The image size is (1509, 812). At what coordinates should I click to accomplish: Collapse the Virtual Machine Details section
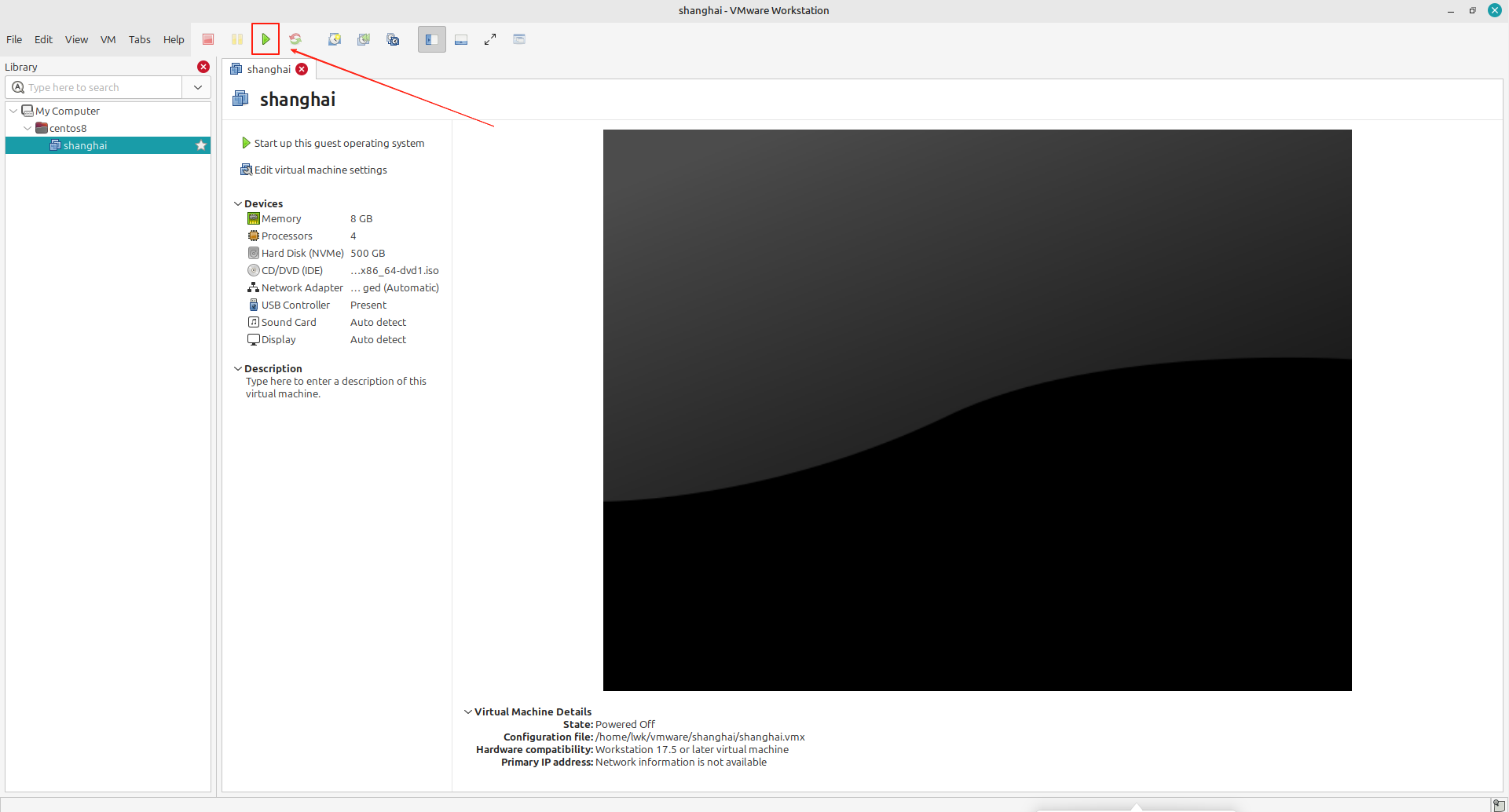click(x=468, y=711)
